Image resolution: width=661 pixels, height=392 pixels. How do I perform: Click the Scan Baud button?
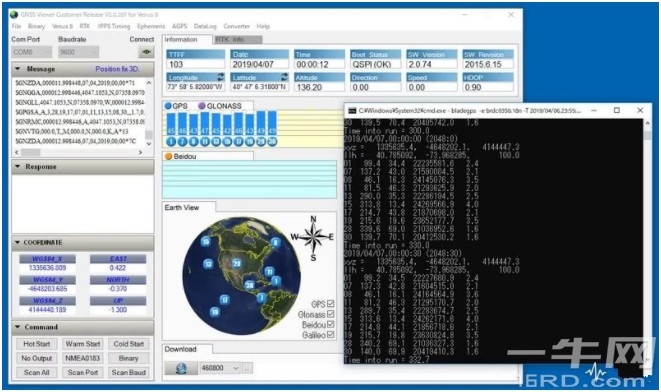(129, 373)
